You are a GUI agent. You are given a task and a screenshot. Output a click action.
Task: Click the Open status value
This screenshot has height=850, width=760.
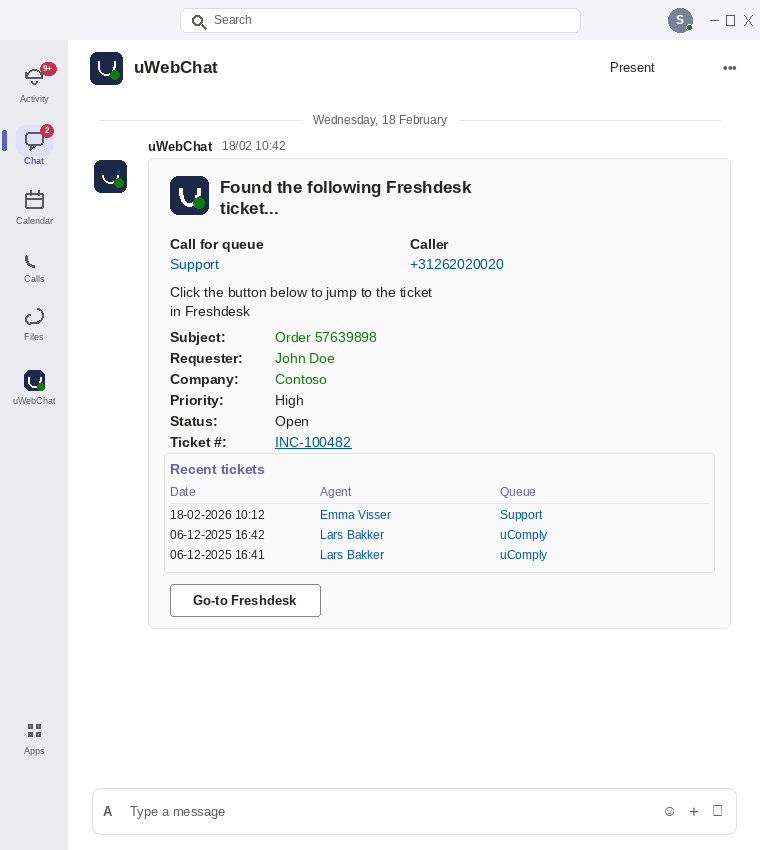292,422
